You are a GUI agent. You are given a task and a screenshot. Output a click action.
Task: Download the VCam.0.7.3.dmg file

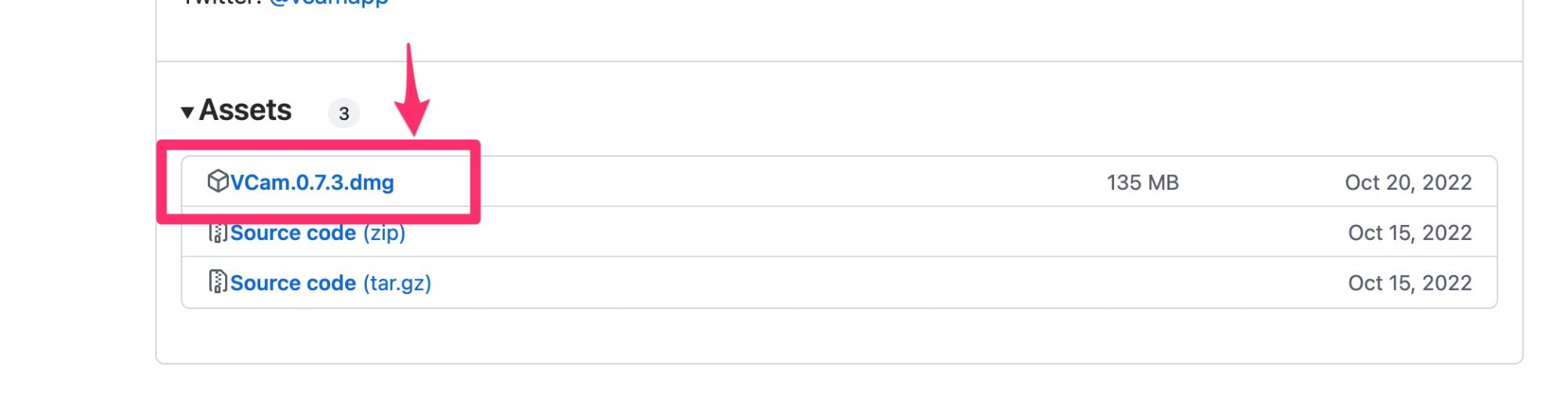pyautogui.click(x=312, y=182)
